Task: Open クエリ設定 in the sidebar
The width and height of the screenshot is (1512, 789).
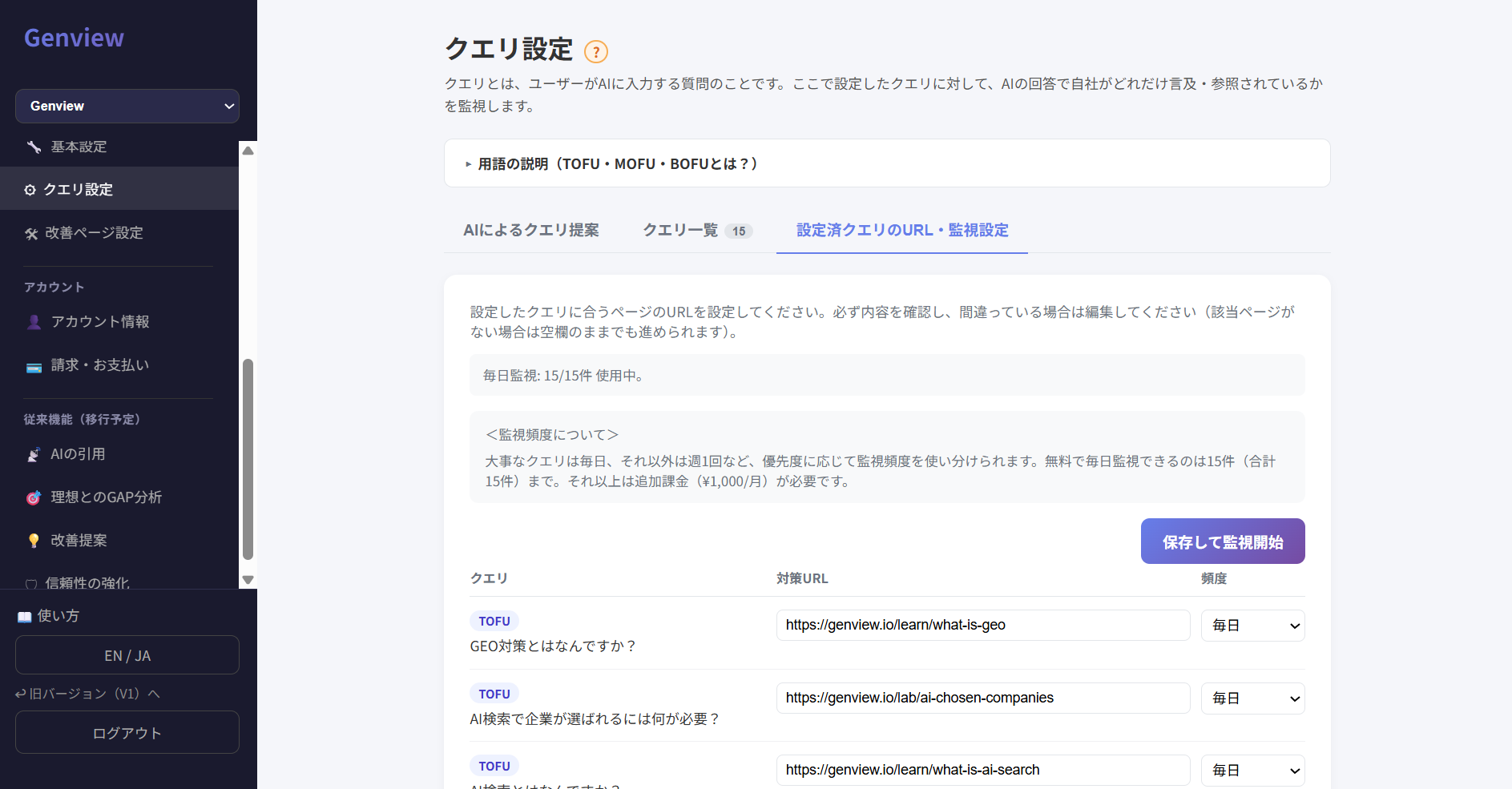Action: tap(119, 190)
